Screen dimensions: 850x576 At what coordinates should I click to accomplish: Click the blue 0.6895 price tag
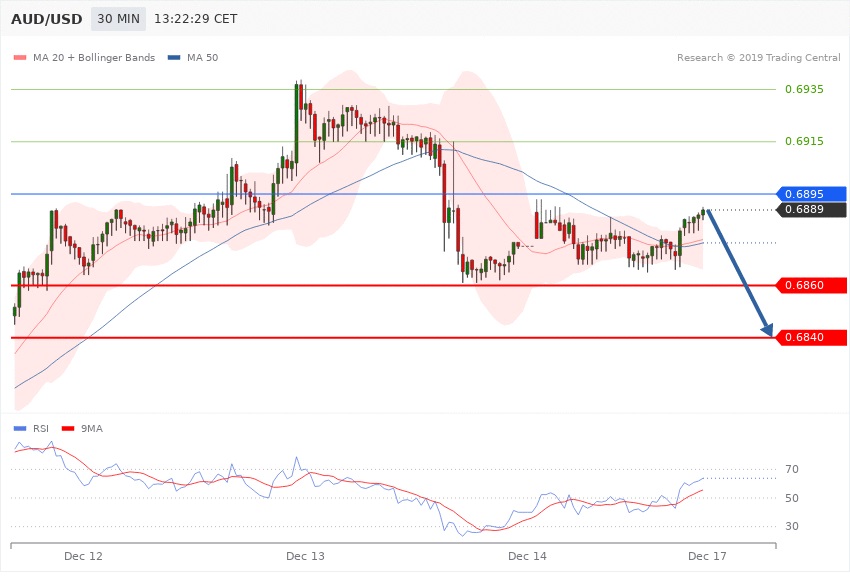pos(811,194)
